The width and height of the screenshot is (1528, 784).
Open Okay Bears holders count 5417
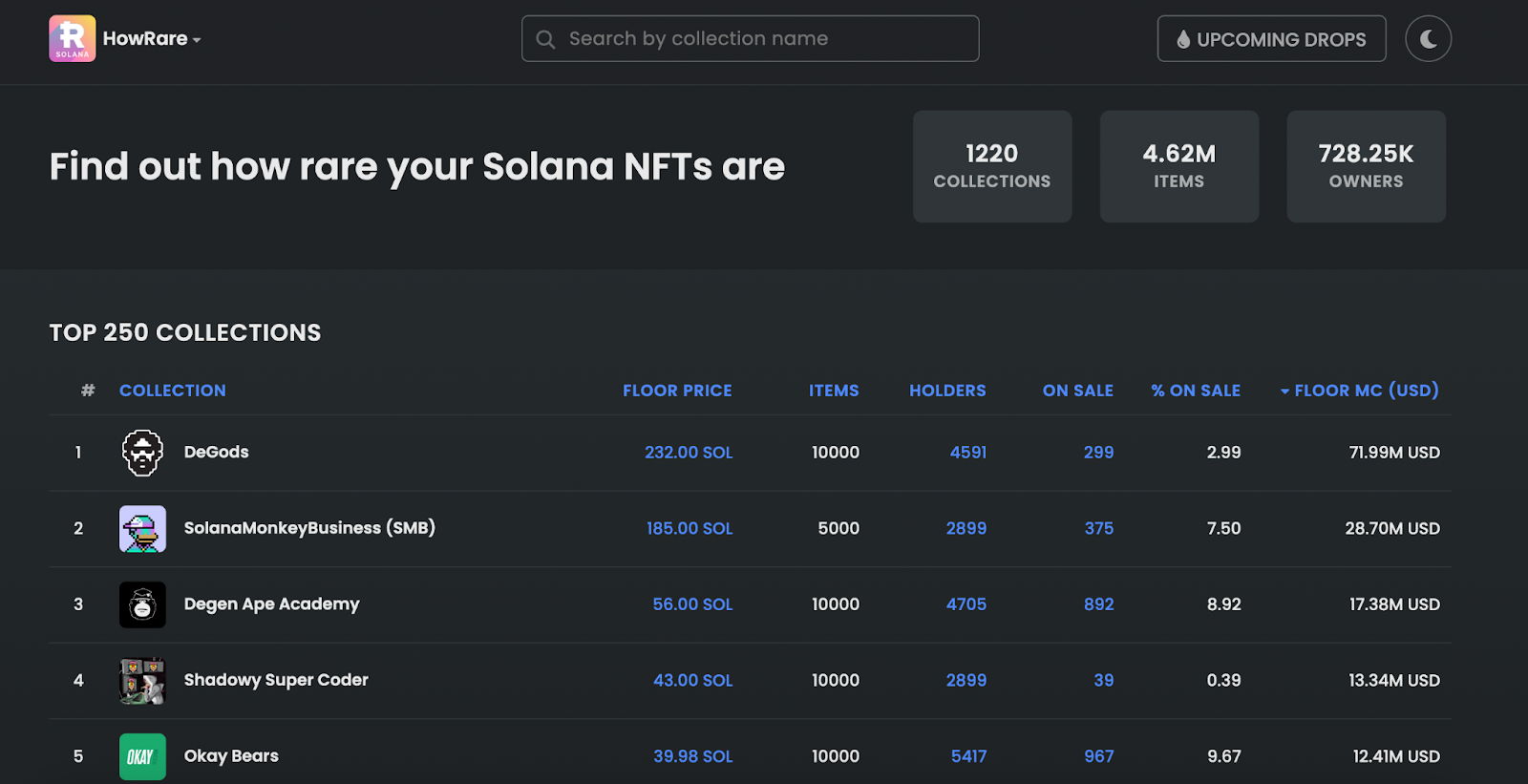[x=968, y=756]
